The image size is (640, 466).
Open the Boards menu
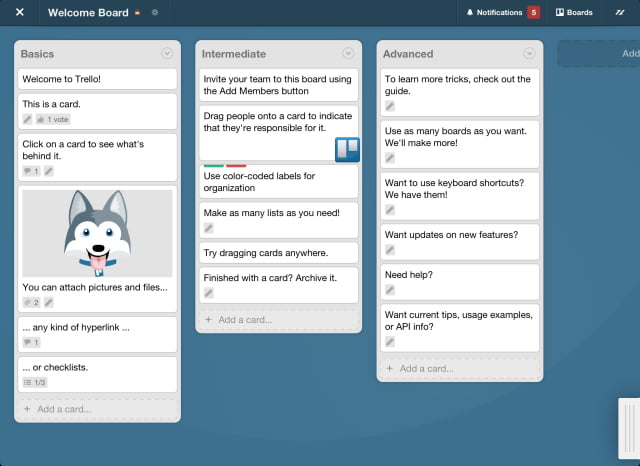(x=575, y=12)
